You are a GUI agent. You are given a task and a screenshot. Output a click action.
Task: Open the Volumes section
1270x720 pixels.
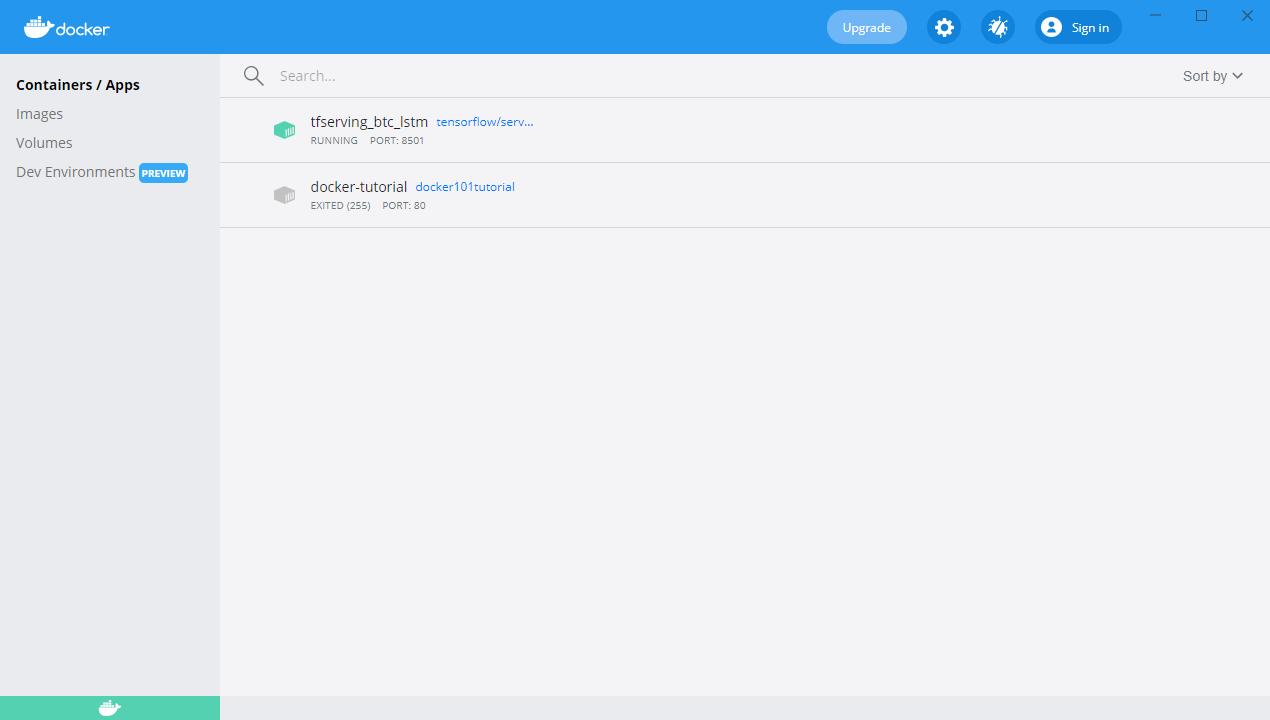[x=44, y=143]
